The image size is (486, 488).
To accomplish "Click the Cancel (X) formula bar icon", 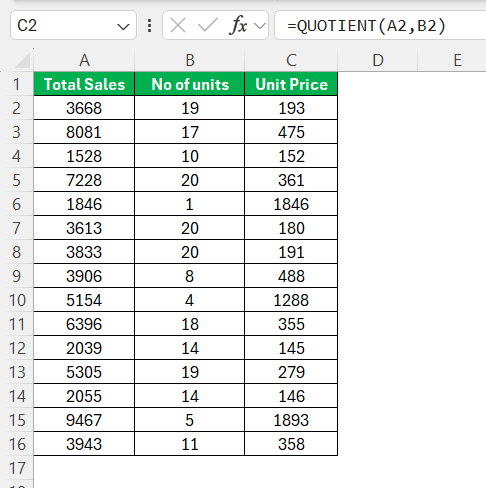I will click(178, 25).
